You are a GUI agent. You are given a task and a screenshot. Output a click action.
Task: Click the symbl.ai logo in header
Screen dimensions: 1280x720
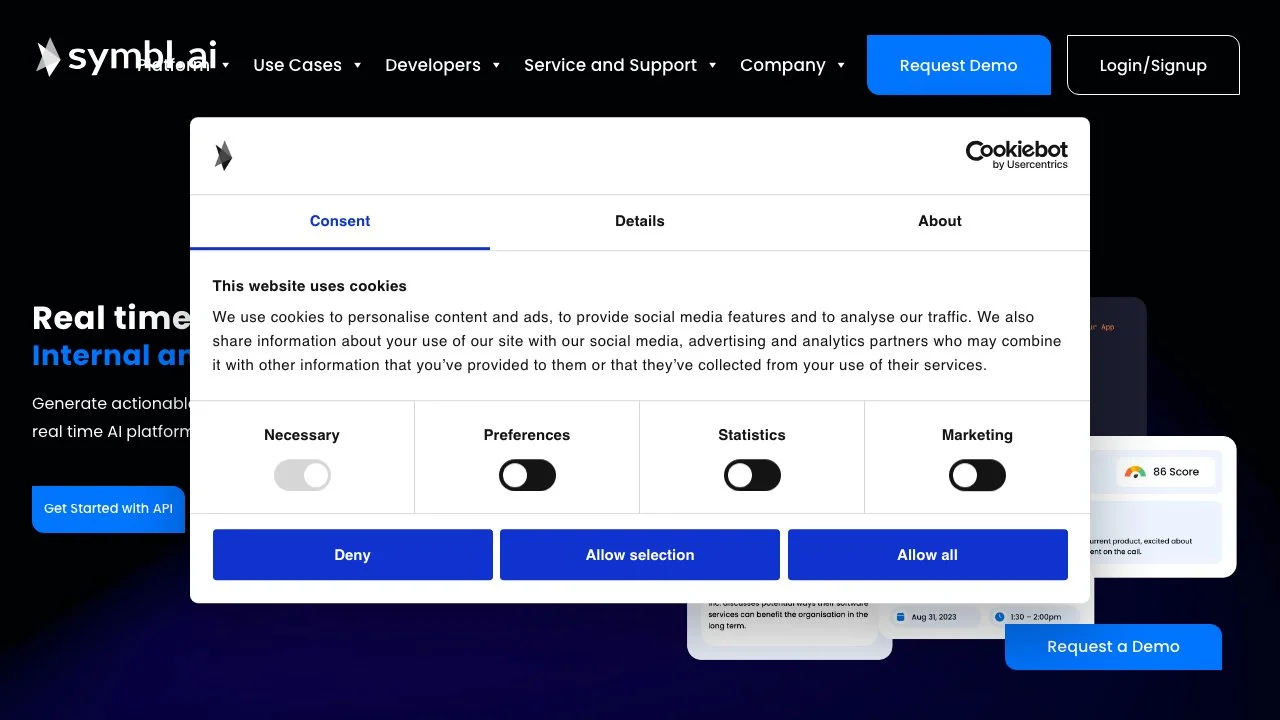[126, 57]
